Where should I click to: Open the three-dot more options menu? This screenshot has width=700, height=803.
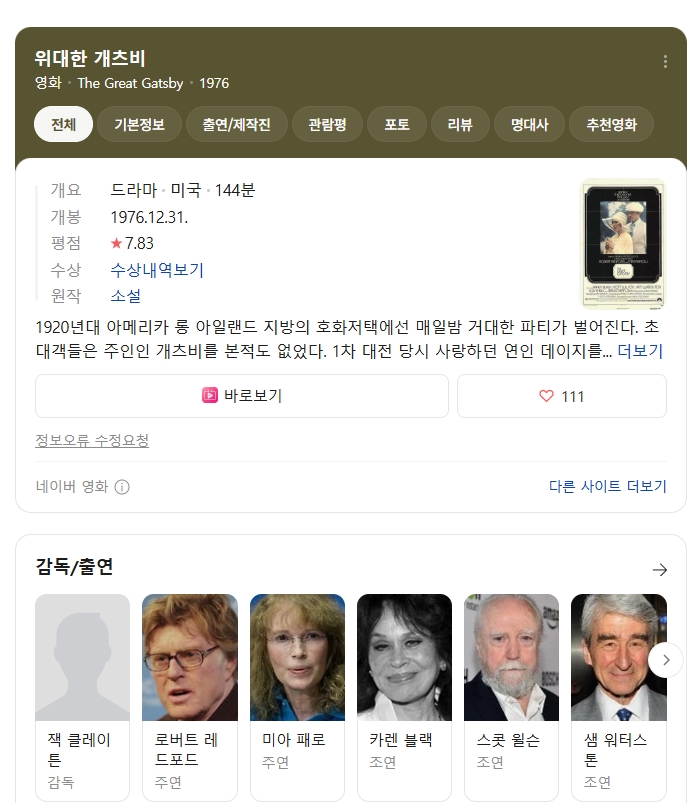[x=665, y=62]
